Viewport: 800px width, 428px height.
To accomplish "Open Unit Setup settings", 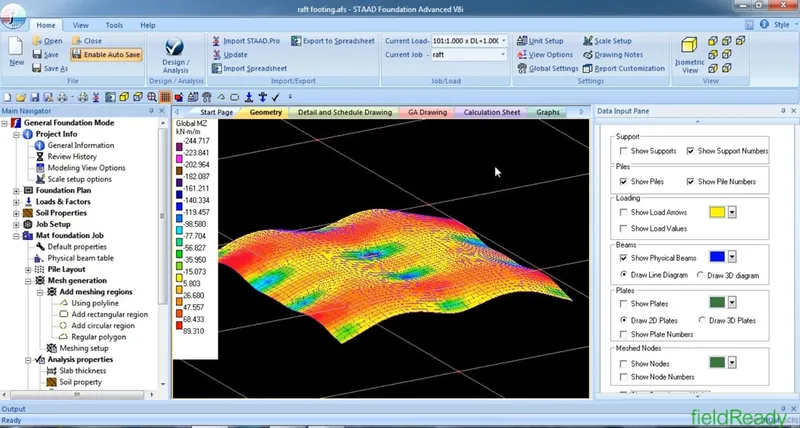I will click(x=540, y=41).
